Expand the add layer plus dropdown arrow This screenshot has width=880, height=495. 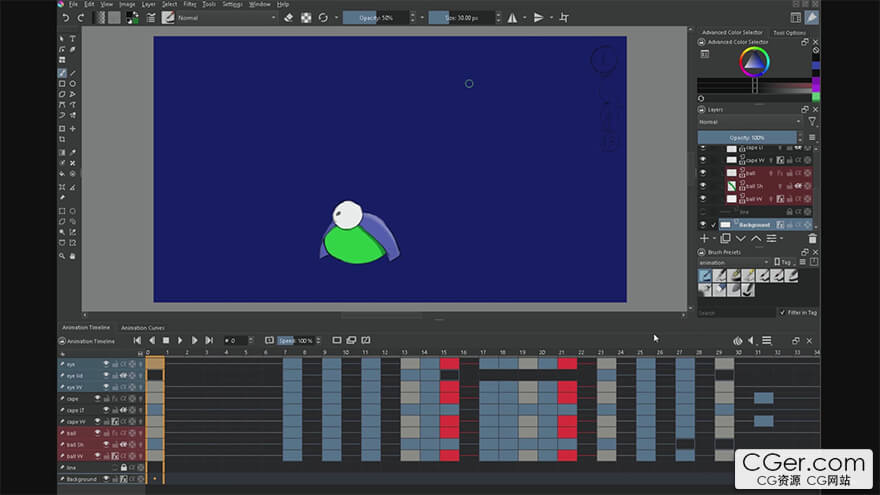click(713, 239)
